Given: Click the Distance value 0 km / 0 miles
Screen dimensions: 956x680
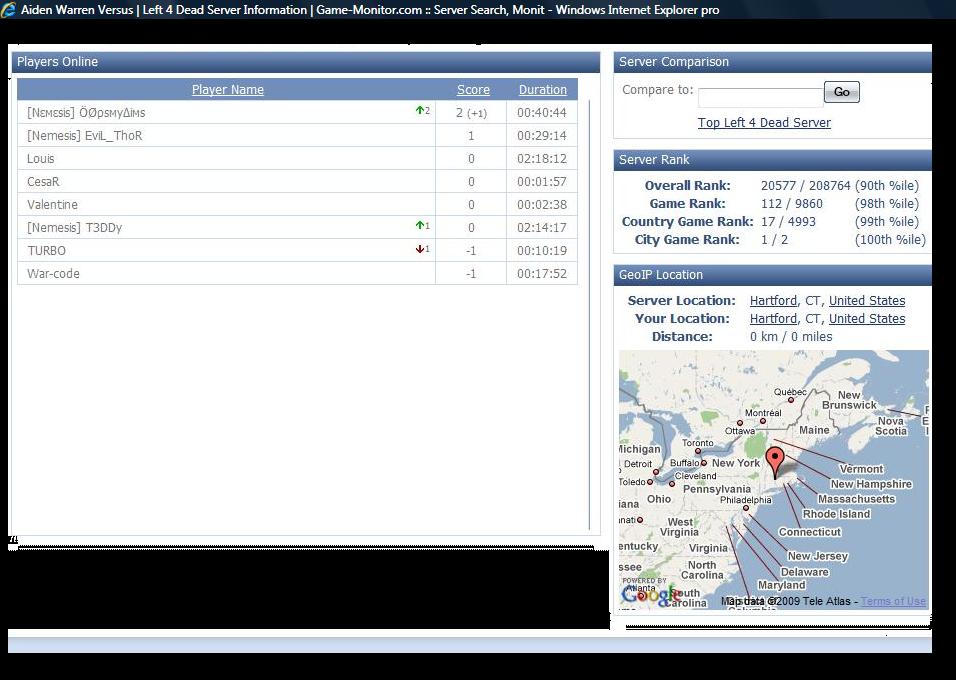Looking at the screenshot, I should click(791, 337).
